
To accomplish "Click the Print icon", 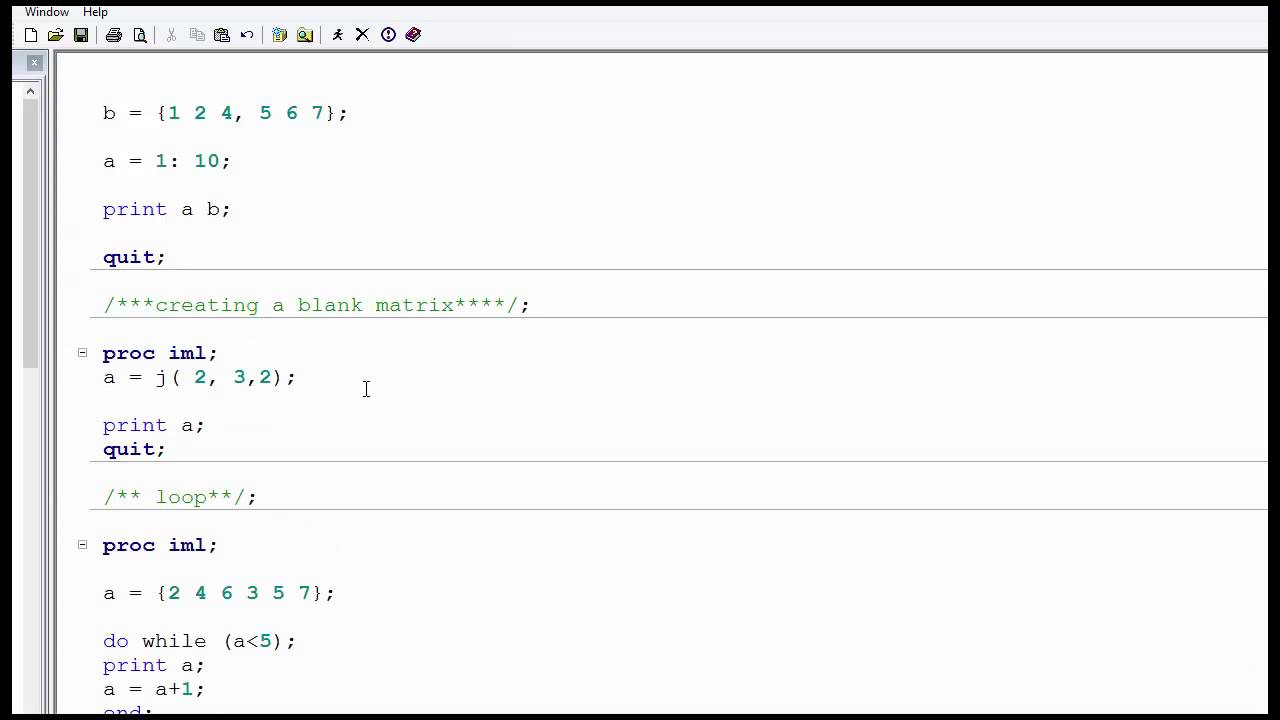I will point(114,35).
